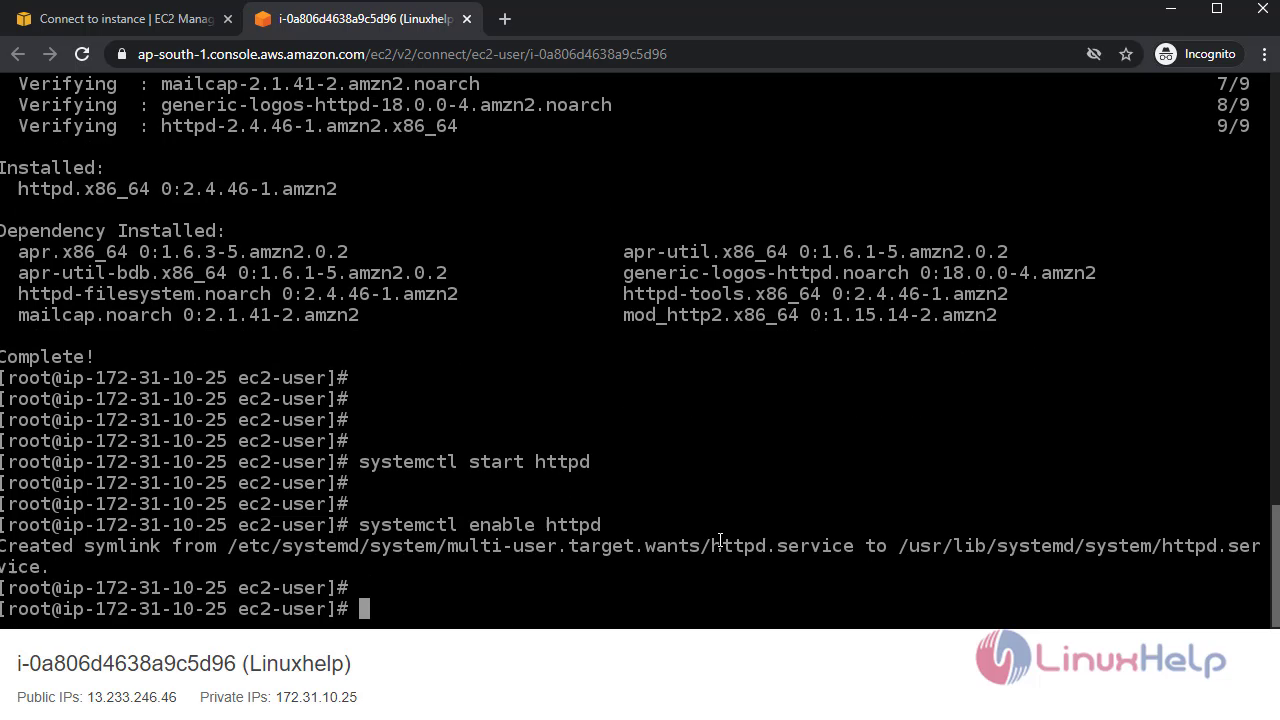This screenshot has height=720, width=1280.
Task: Open the Incognito profile indicator
Action: pos(1196,54)
